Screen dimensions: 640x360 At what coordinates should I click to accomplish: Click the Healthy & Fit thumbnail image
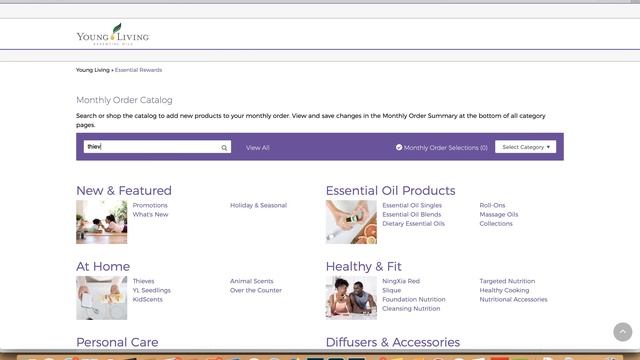(351, 298)
